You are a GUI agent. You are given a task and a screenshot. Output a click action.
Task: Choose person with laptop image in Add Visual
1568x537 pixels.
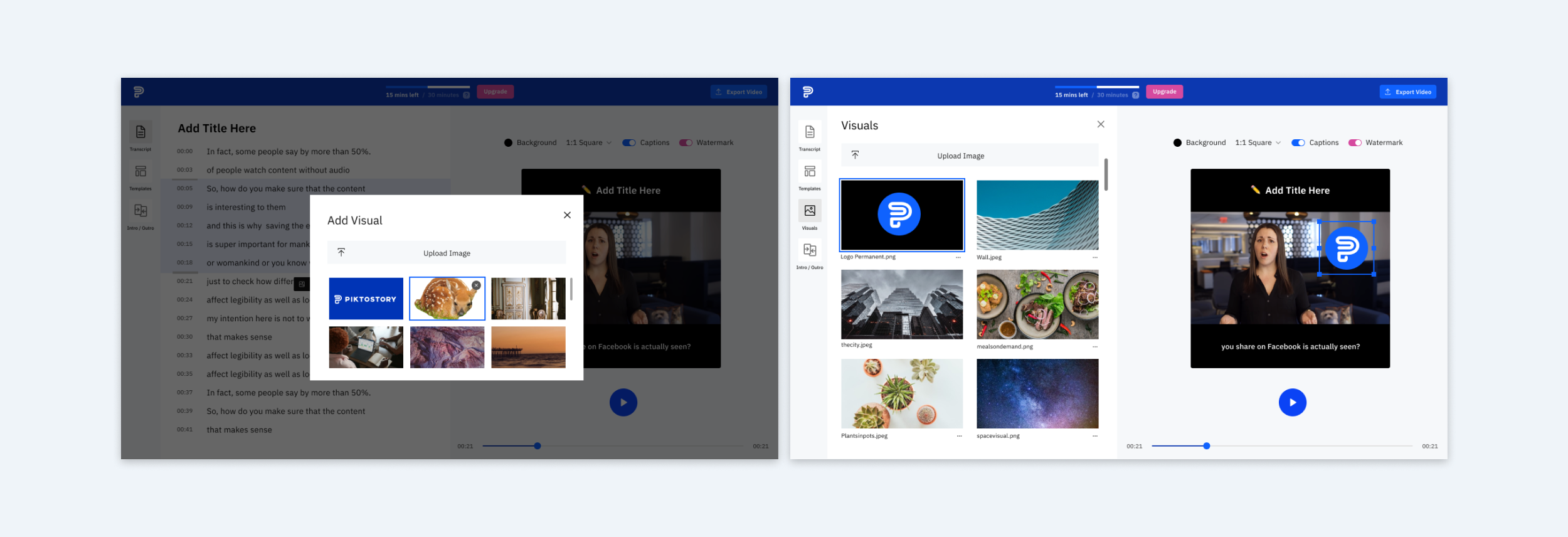(366, 347)
